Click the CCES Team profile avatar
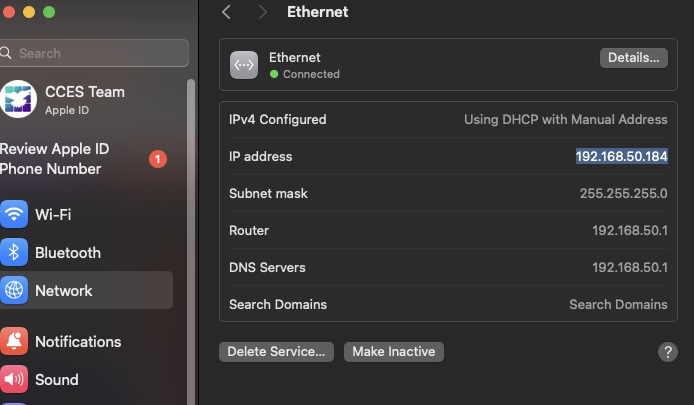The height and width of the screenshot is (405, 694). (x=18, y=100)
